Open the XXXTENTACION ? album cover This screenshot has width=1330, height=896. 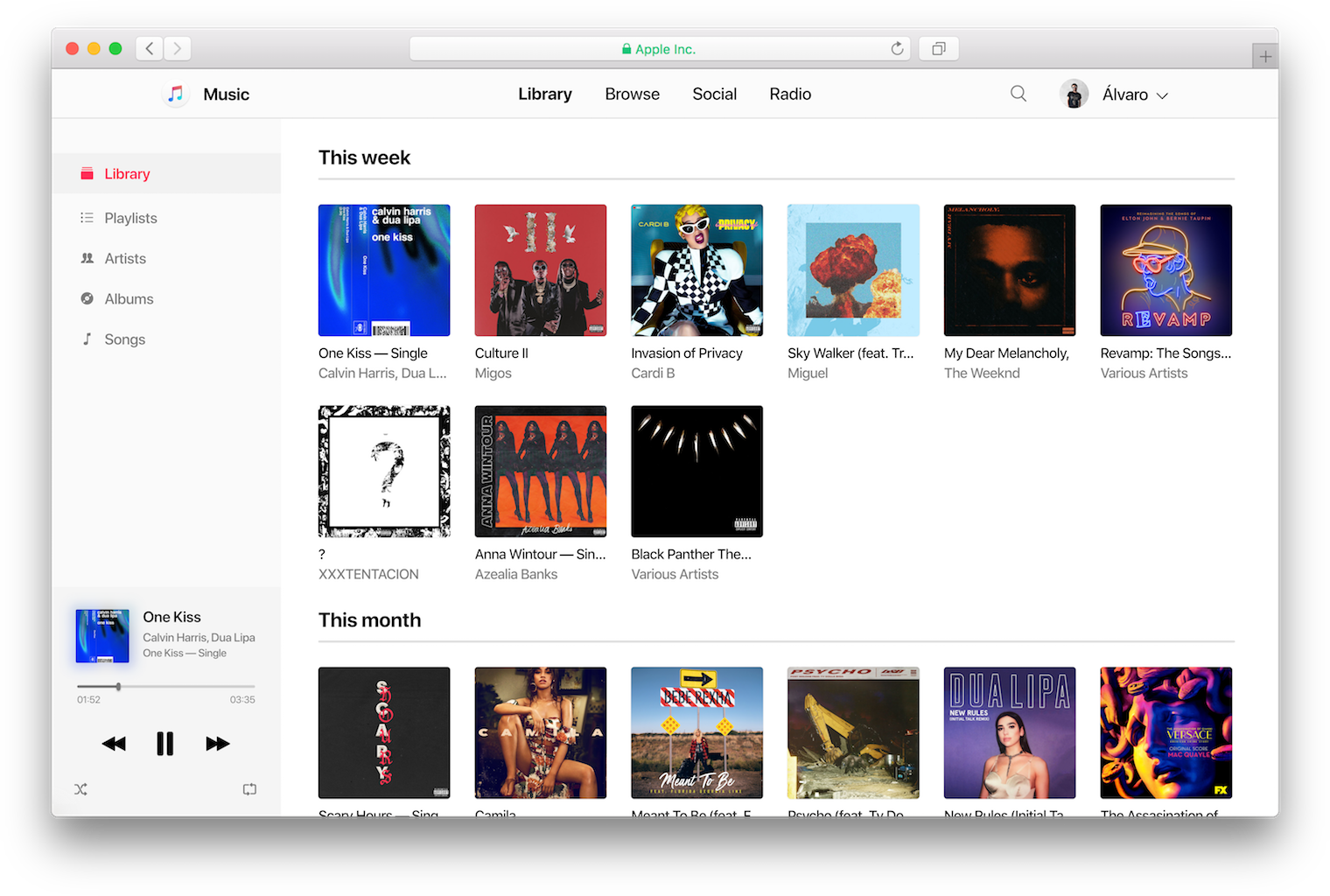(x=384, y=472)
